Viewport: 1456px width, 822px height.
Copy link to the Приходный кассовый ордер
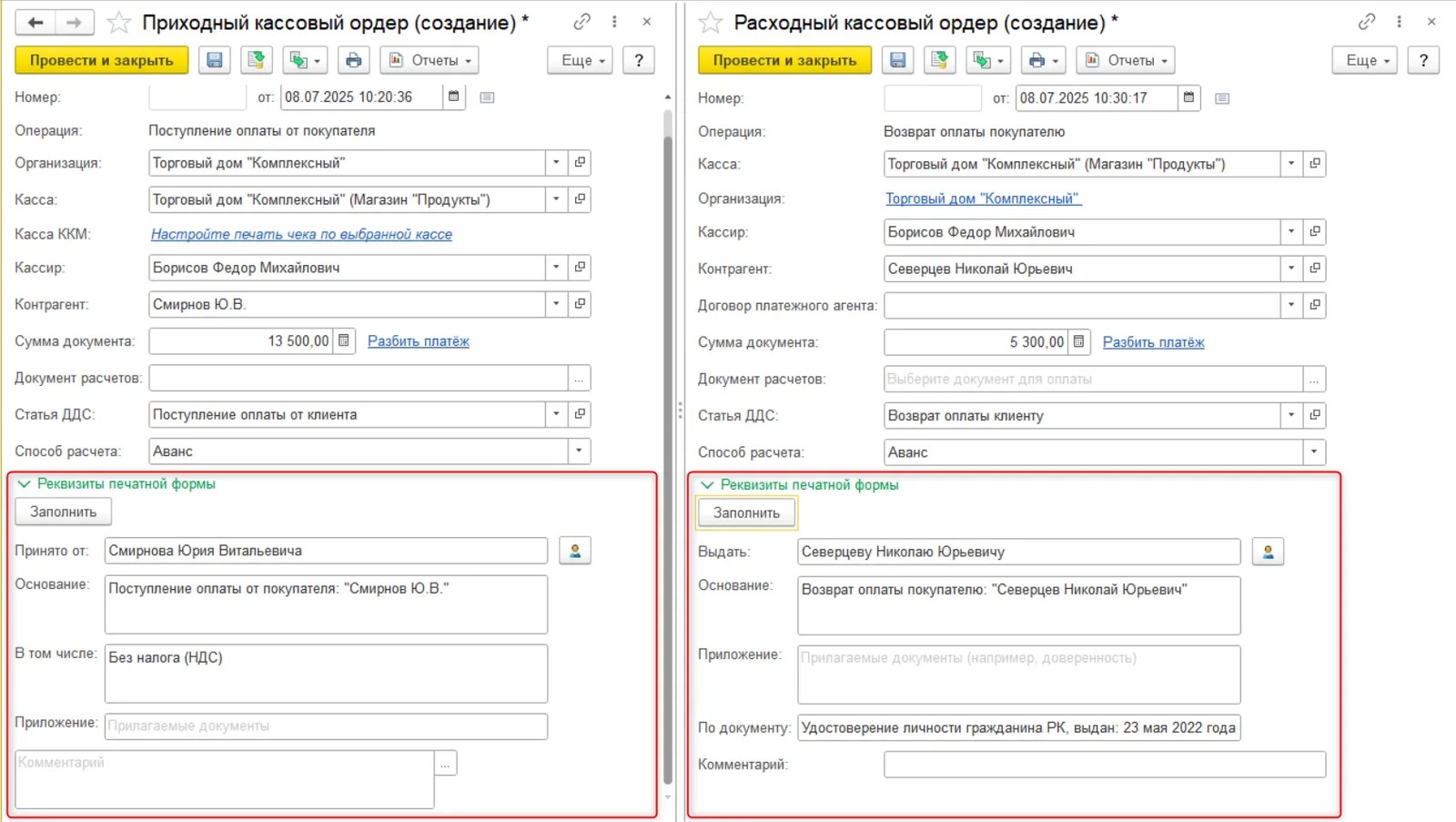(x=581, y=22)
